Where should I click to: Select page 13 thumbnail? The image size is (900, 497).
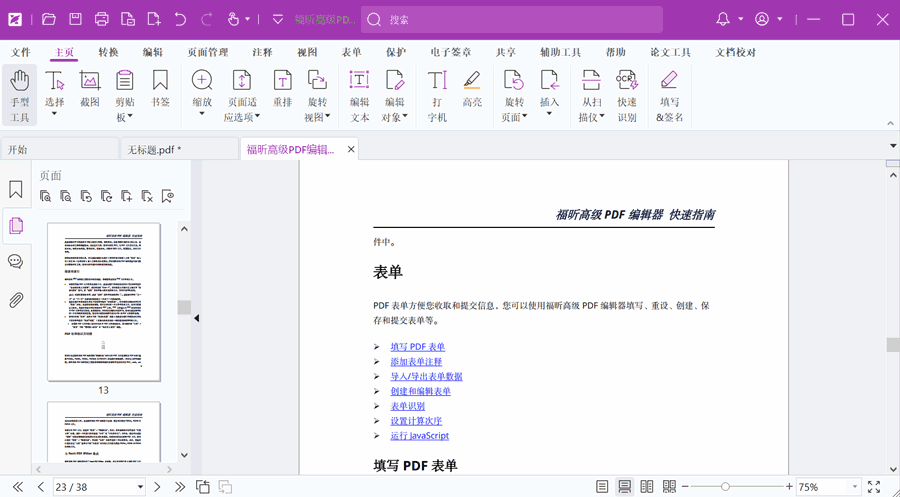tap(103, 302)
